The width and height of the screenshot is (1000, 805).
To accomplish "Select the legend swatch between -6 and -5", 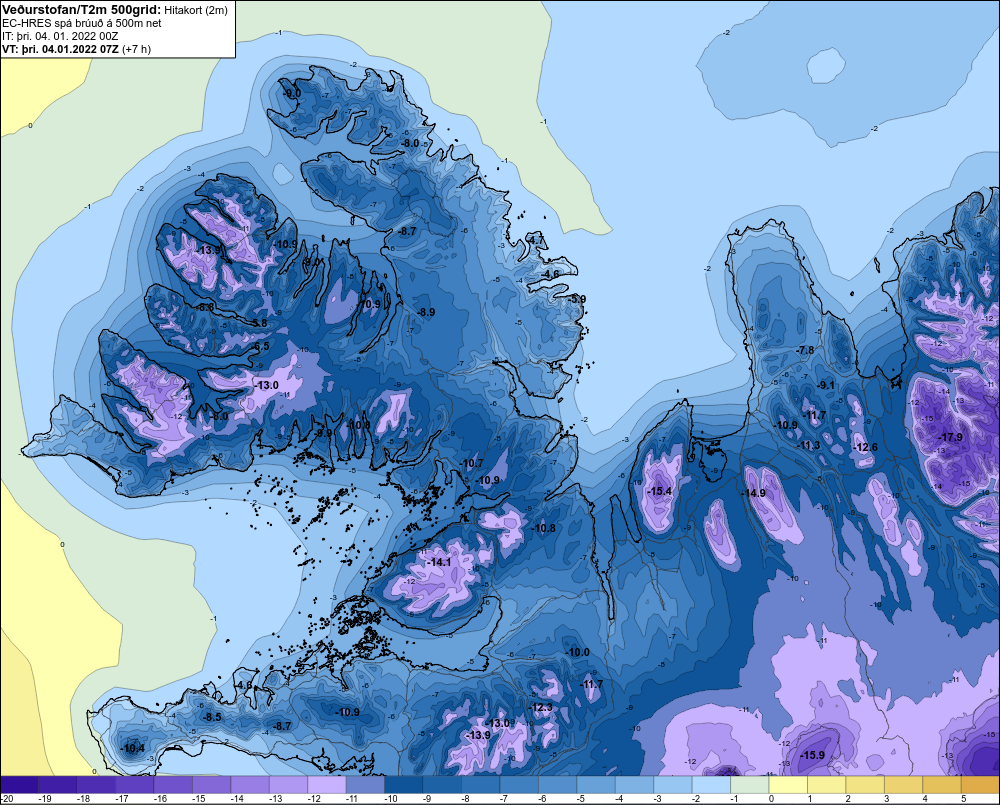I will click(557, 784).
